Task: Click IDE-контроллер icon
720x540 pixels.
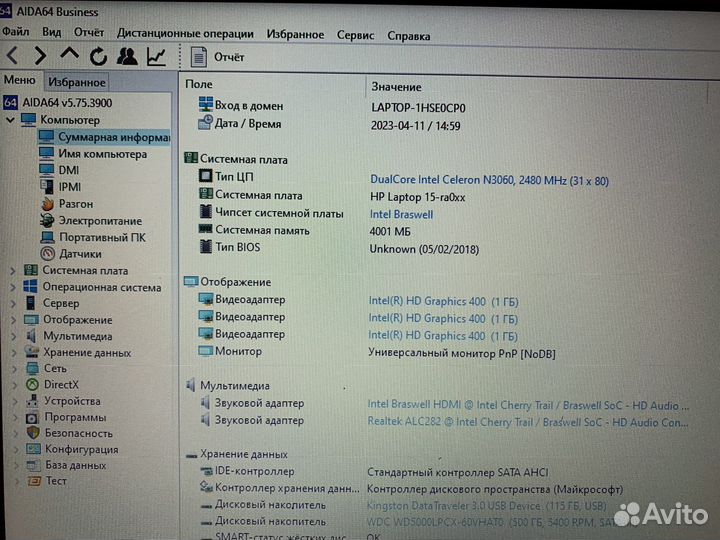Action: coord(206,471)
